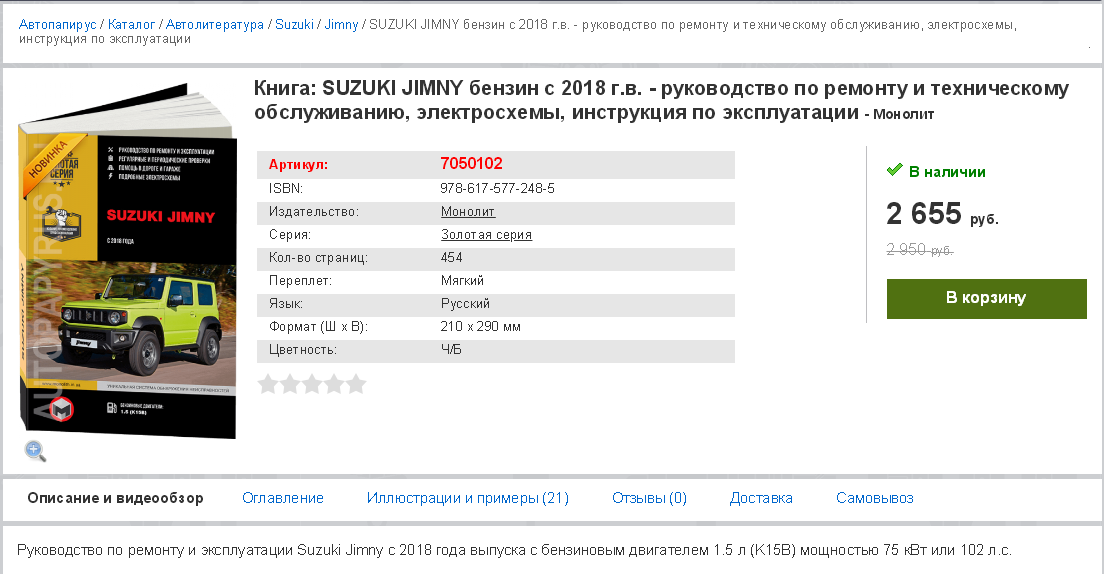The height and width of the screenshot is (574, 1104).
Task: Click the first rating star
Action: (268, 384)
